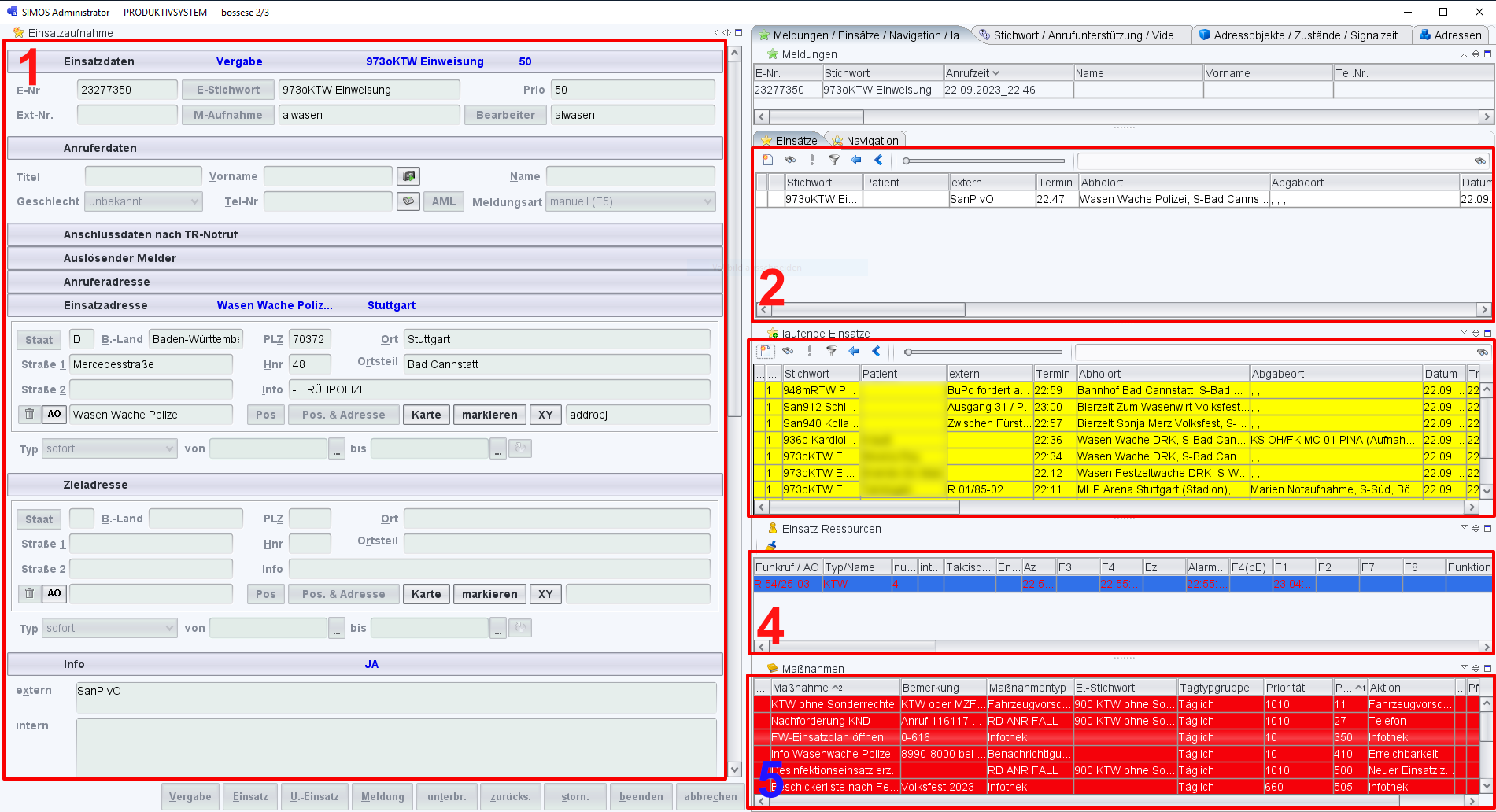Screen dimensions: 1496x812
Task: Click the trash icon beside Wasen Wache Polizei
Action: point(29,414)
